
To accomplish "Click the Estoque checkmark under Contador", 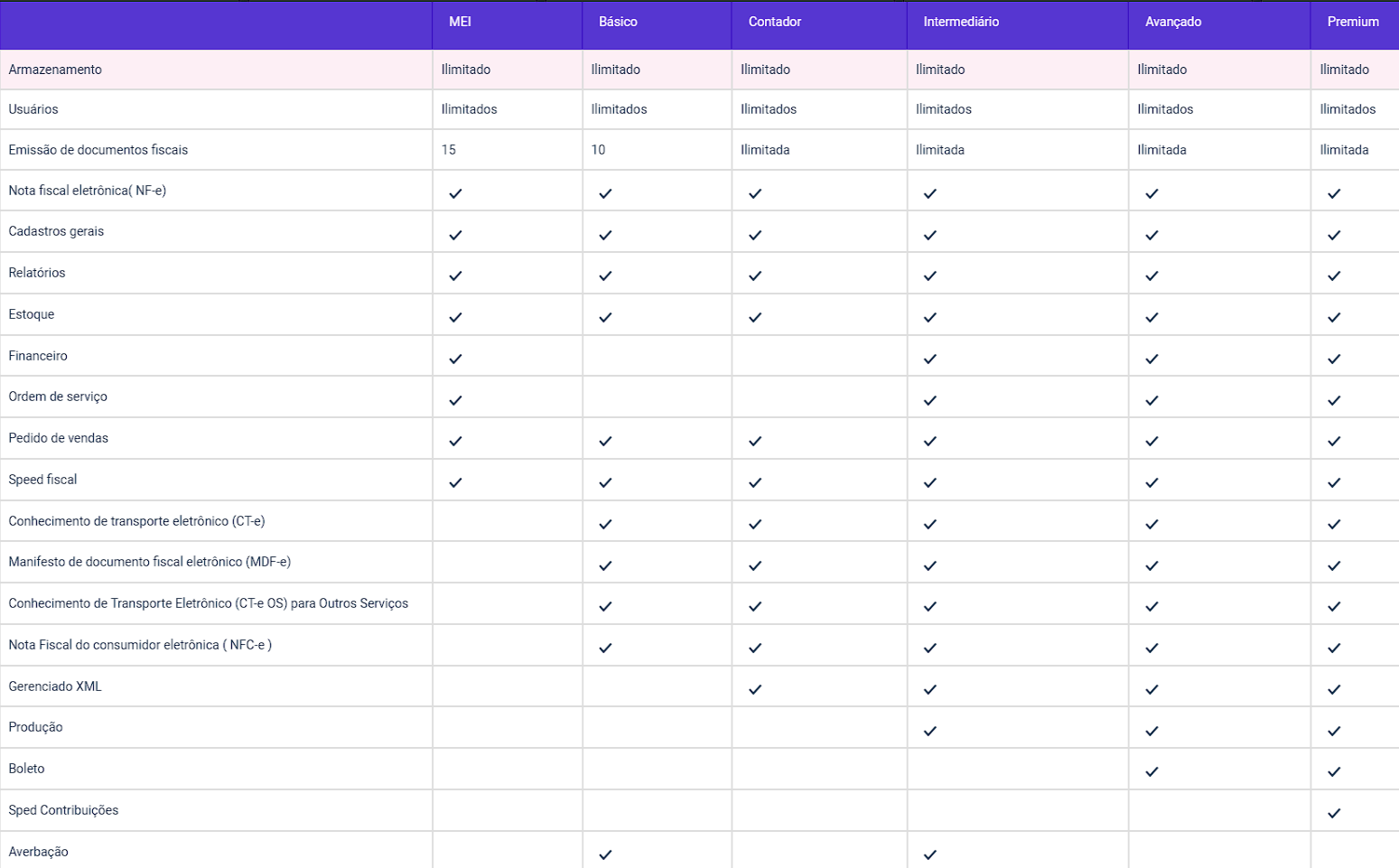I will (x=755, y=317).
